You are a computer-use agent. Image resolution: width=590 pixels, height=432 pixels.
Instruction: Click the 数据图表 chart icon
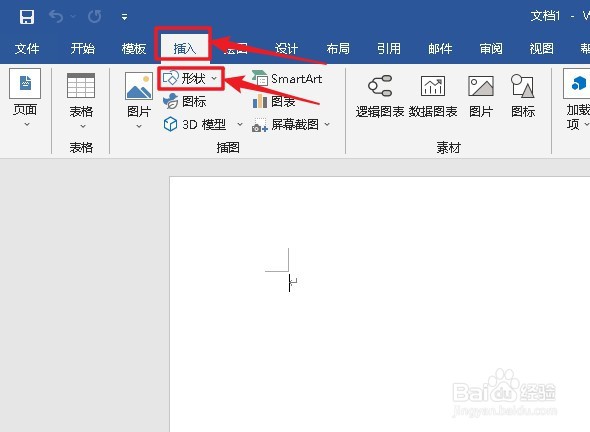click(x=433, y=86)
